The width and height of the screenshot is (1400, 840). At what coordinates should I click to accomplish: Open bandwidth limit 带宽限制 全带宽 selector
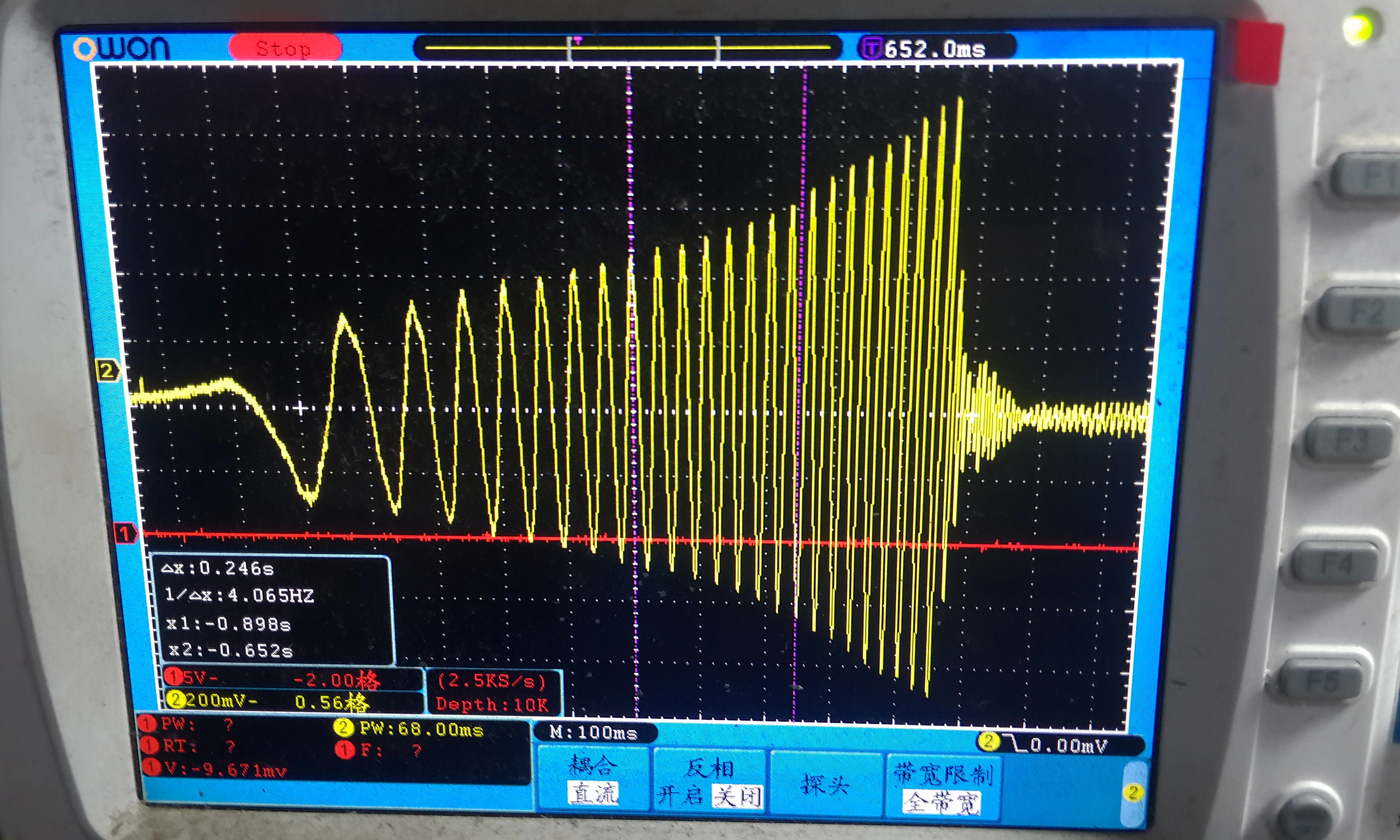click(942, 787)
